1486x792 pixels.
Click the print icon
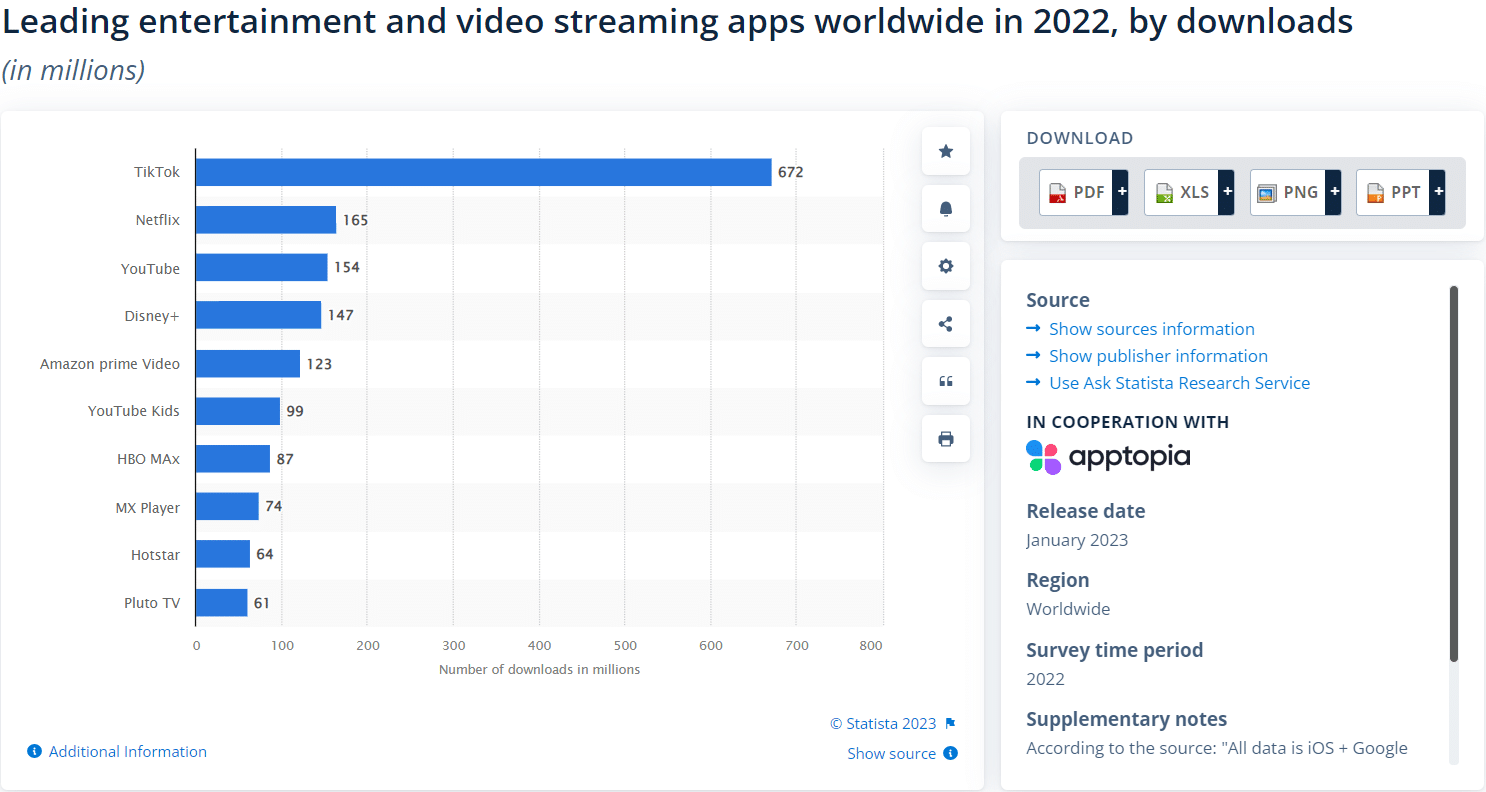coord(946,439)
